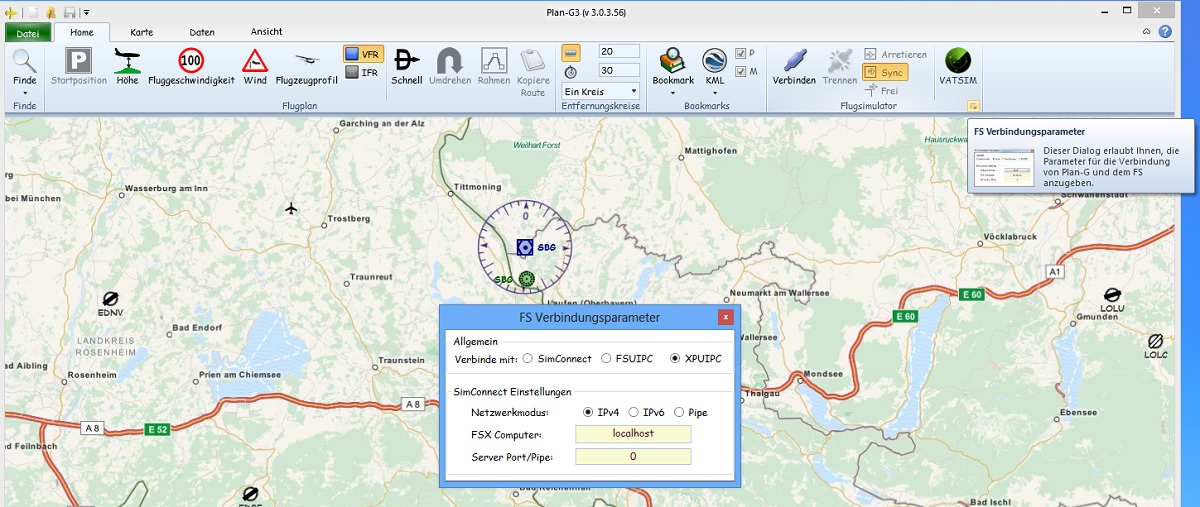This screenshot has height=507, width=1200.
Task: Click the Verbinden connect icon
Action: 794,59
